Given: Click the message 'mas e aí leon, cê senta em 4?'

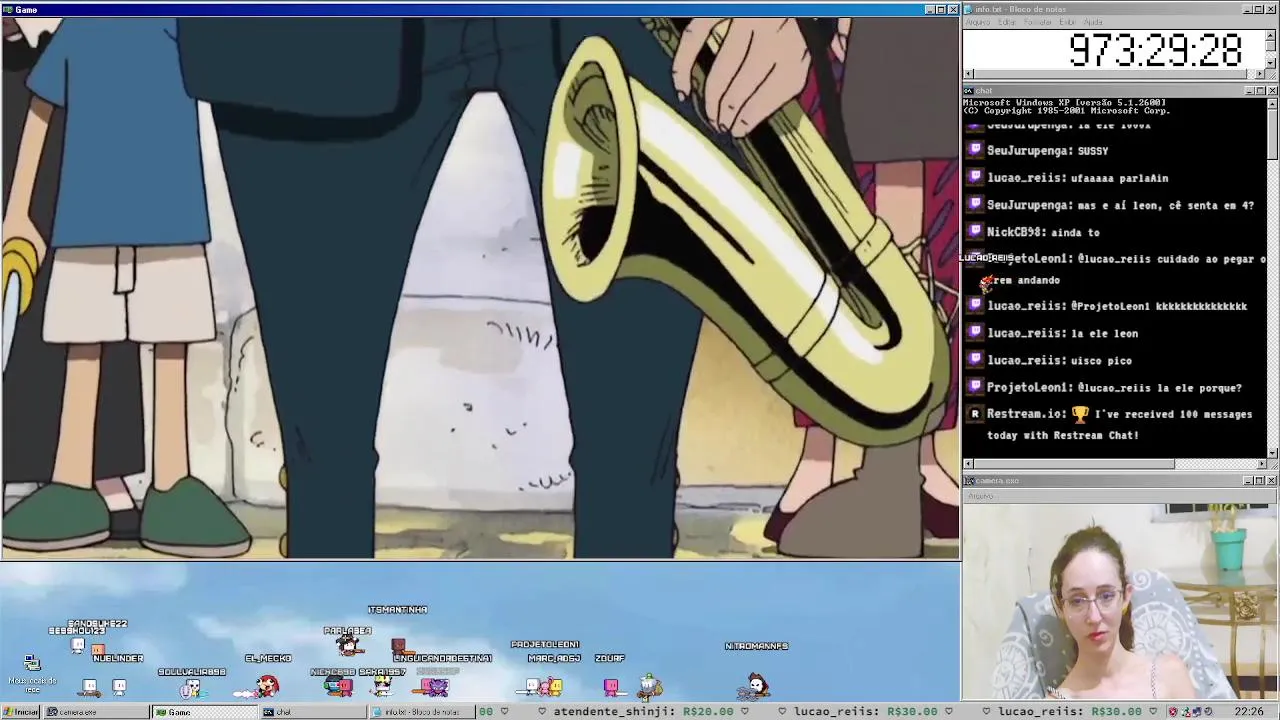Looking at the screenshot, I should coord(1167,205).
